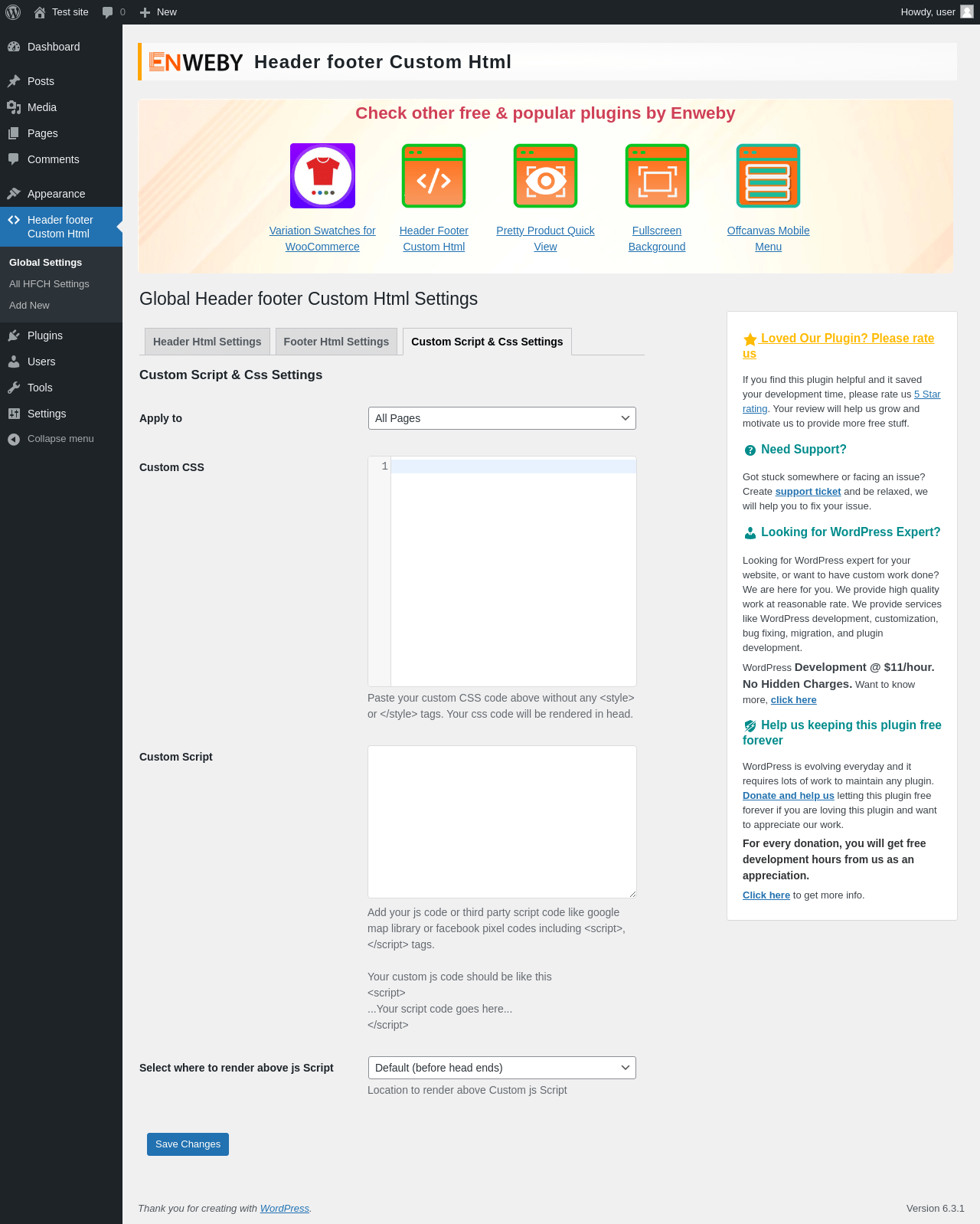Click Fullscreen Background plugin icon

[x=657, y=175]
